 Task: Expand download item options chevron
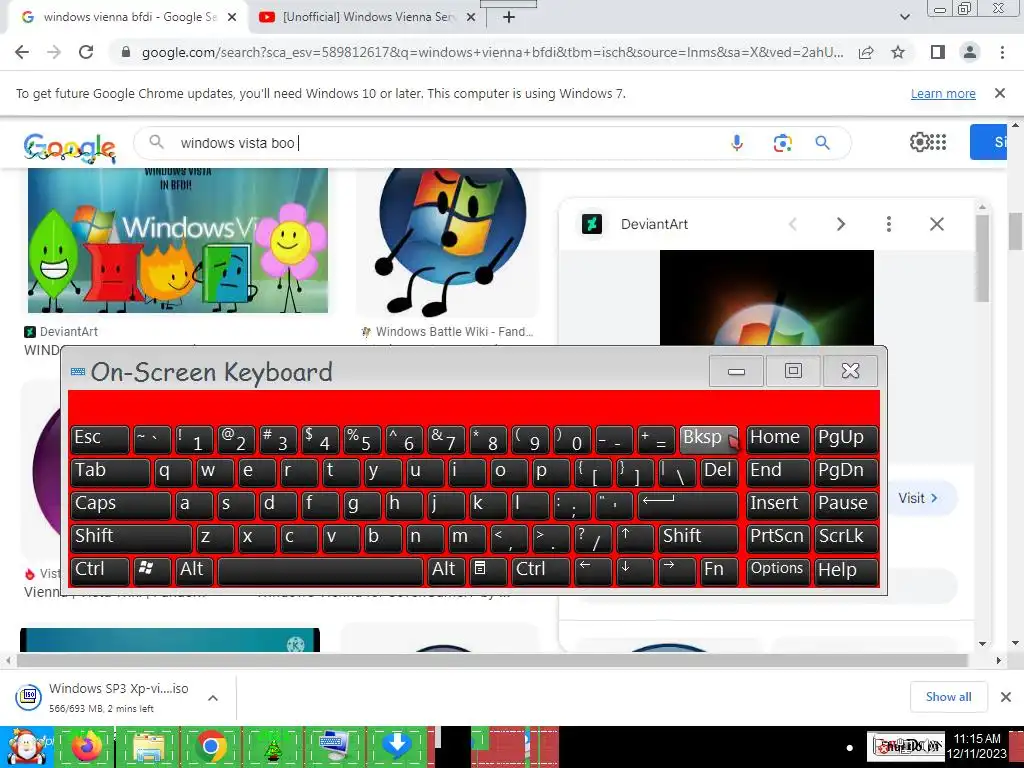(212, 698)
